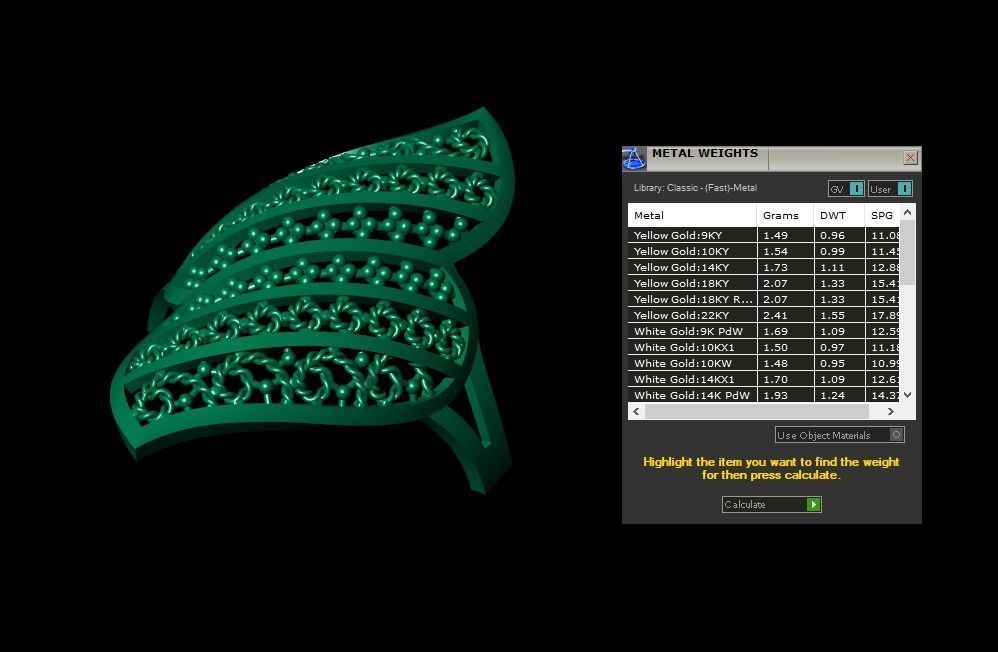Screen dimensions: 998x652
Task: Click the table scroll-down arrow
Action: point(908,395)
